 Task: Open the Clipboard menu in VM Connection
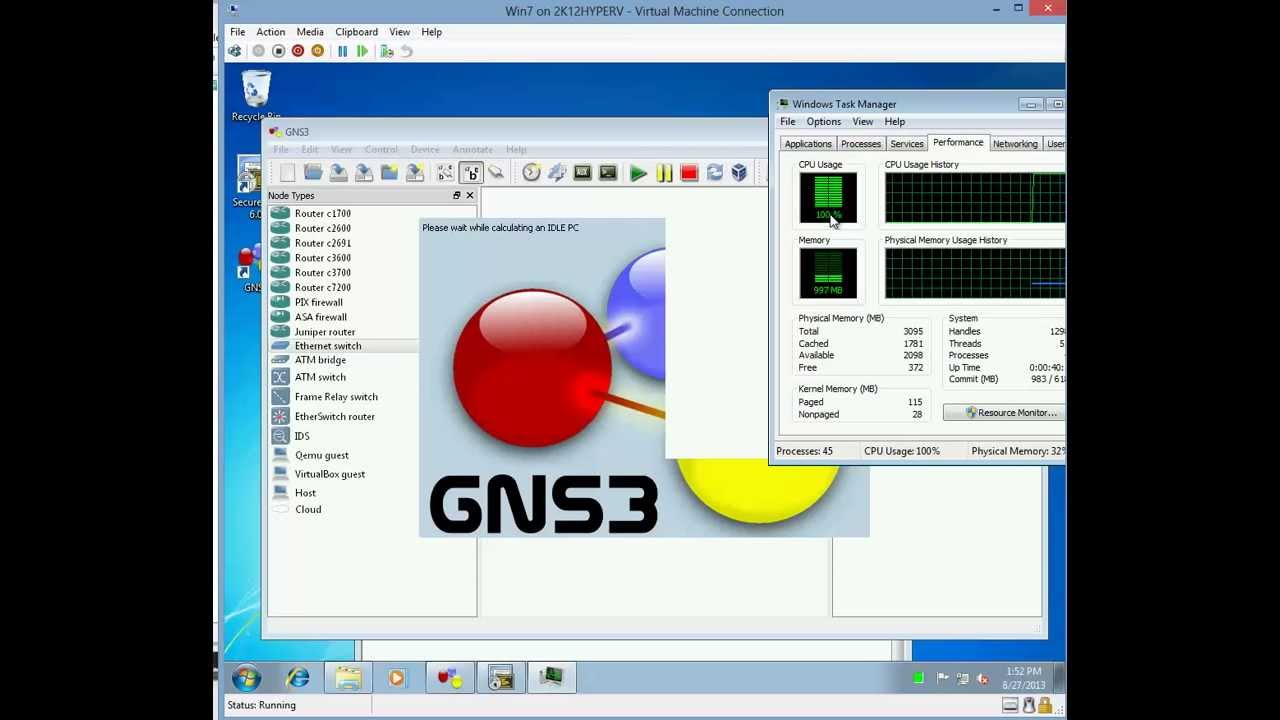[x=356, y=32]
